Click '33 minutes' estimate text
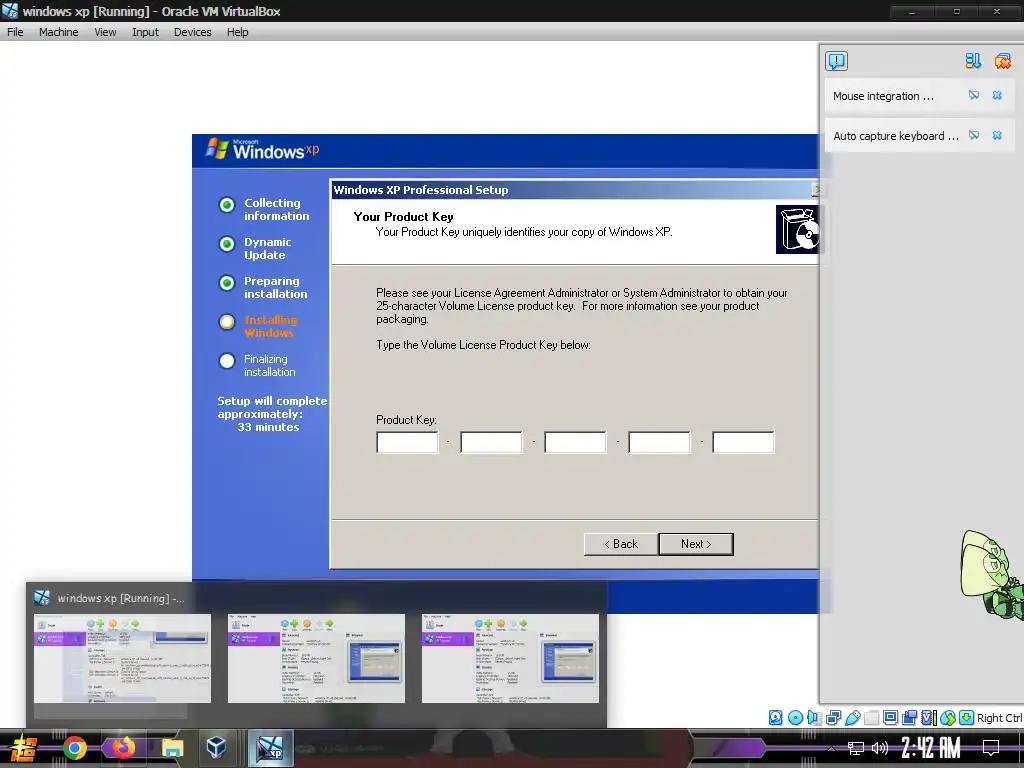 pos(268,427)
